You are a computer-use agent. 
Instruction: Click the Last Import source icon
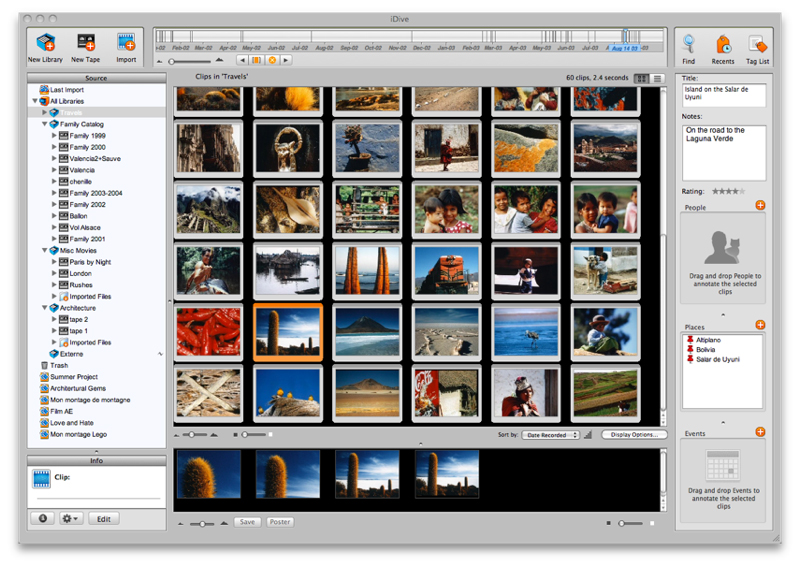click(44, 89)
